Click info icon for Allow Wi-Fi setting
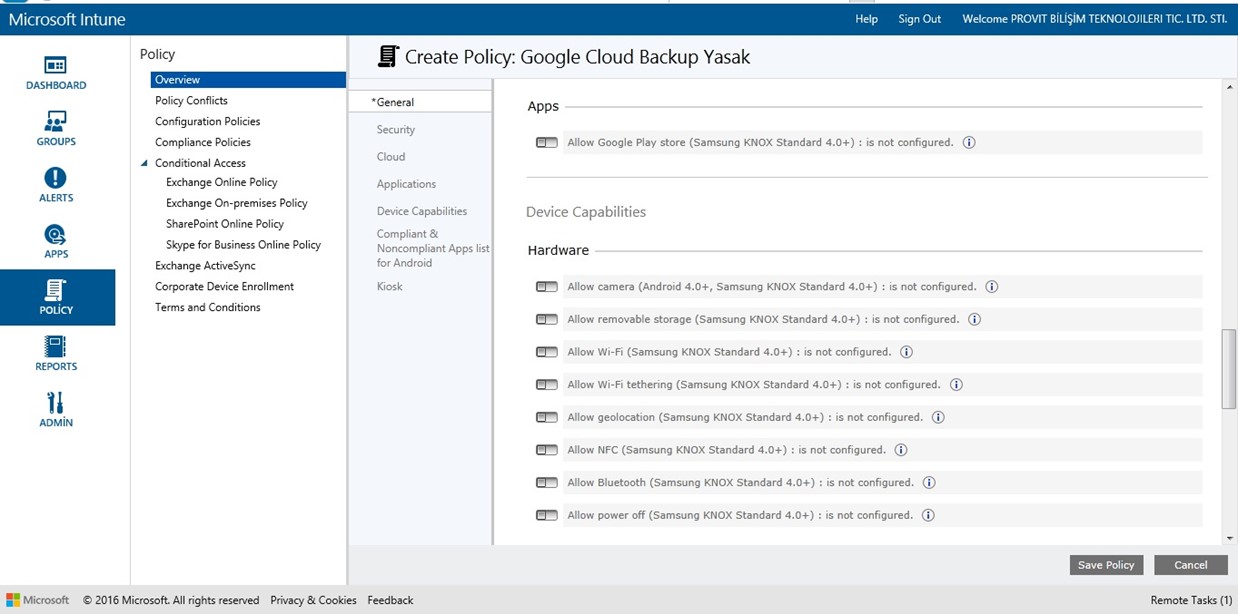 click(906, 352)
